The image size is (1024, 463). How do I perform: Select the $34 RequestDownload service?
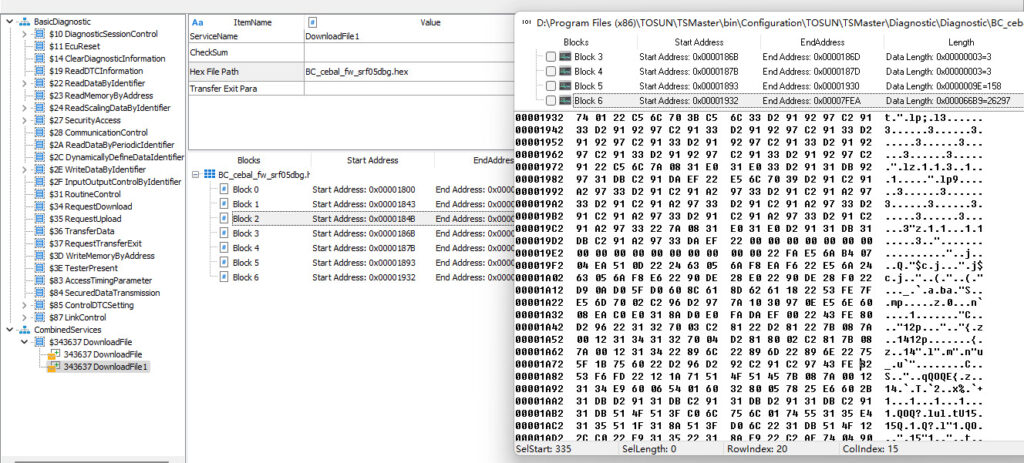click(89, 206)
